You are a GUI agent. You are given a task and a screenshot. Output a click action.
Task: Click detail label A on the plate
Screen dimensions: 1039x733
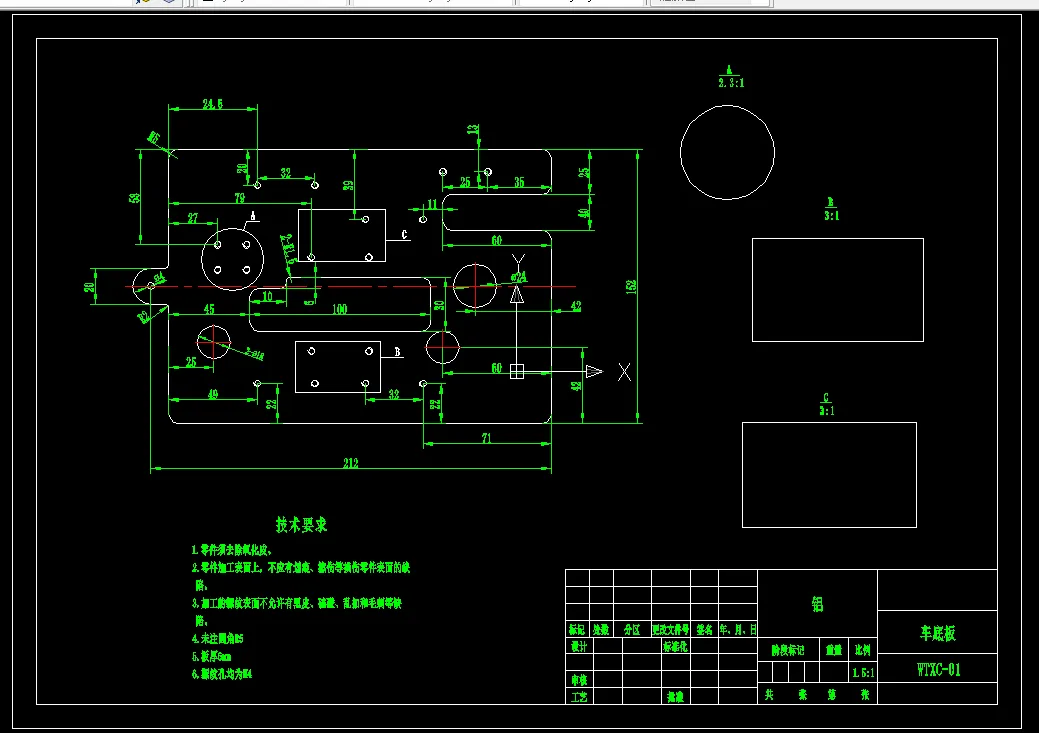click(252, 215)
